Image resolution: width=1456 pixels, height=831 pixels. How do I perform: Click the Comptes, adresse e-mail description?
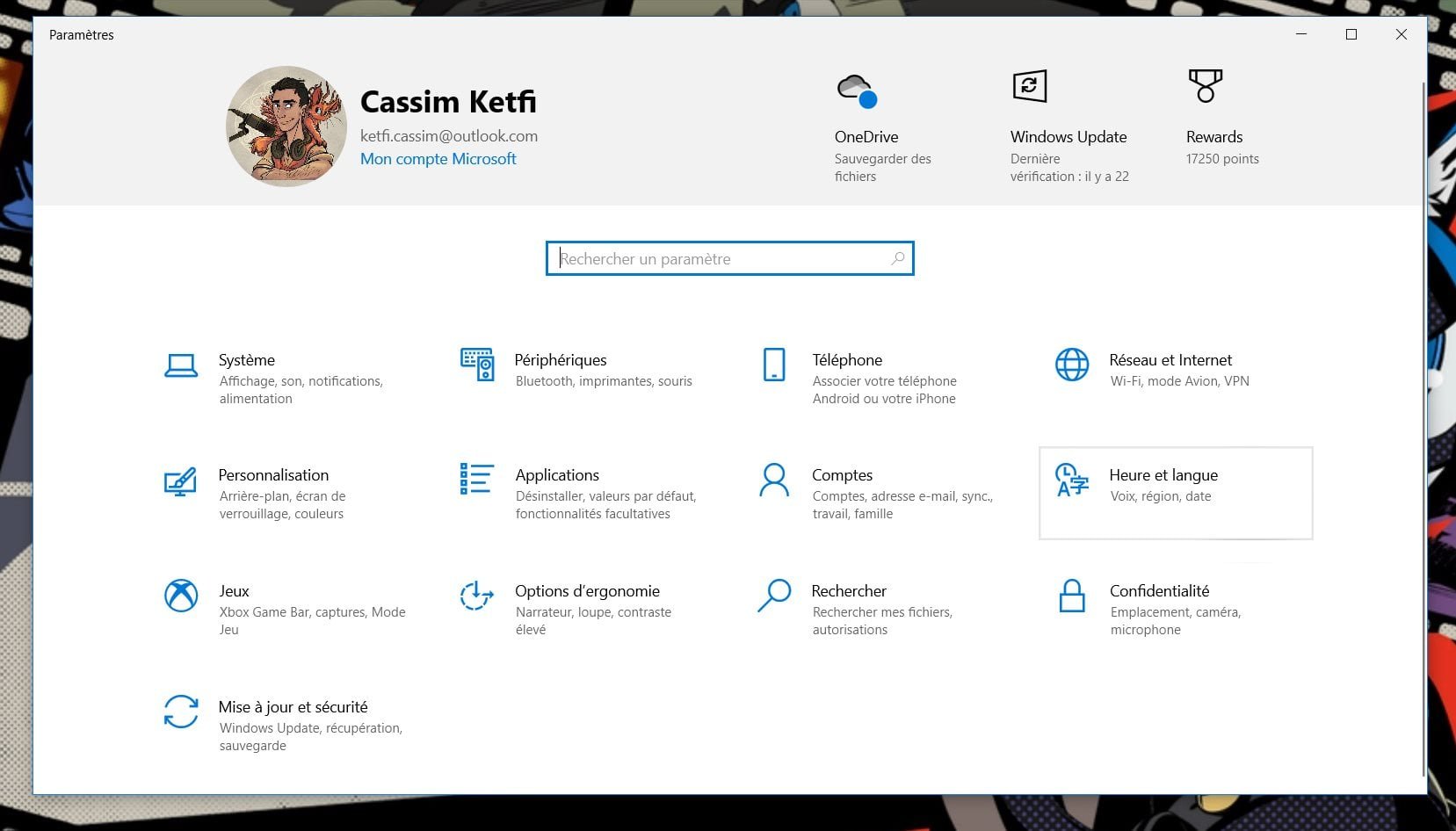click(x=902, y=505)
